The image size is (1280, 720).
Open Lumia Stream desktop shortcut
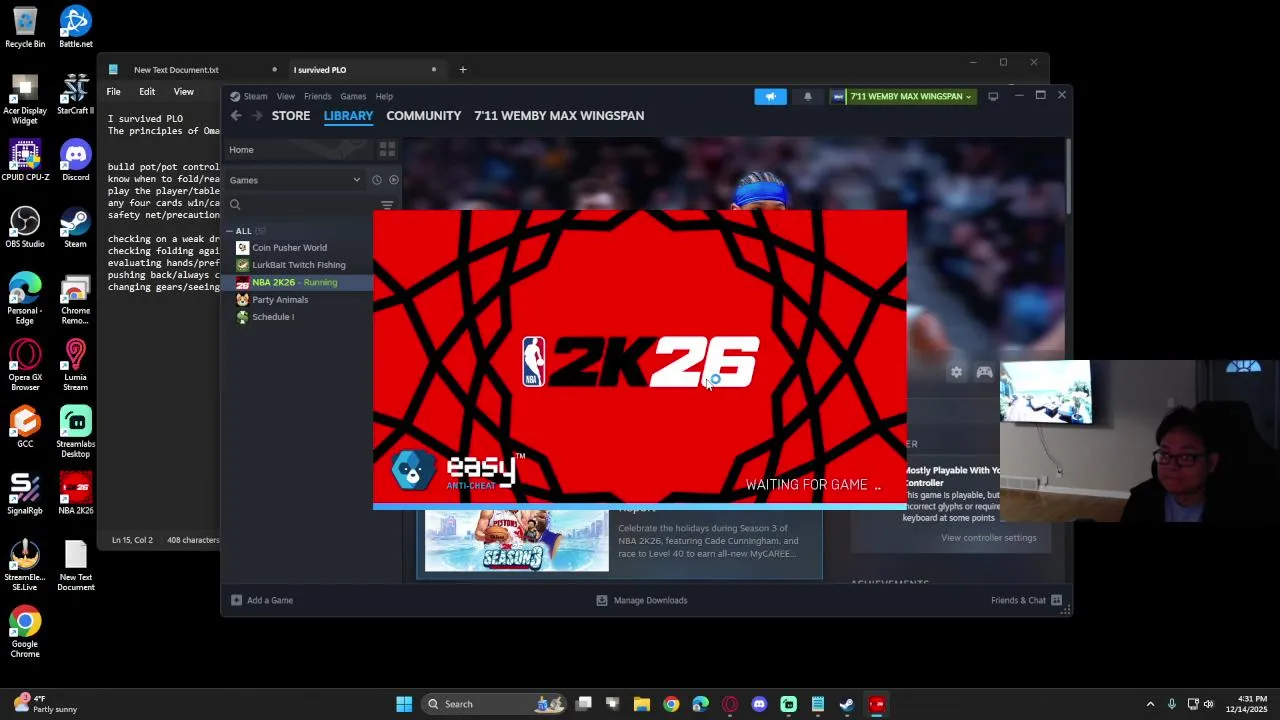[x=75, y=365]
